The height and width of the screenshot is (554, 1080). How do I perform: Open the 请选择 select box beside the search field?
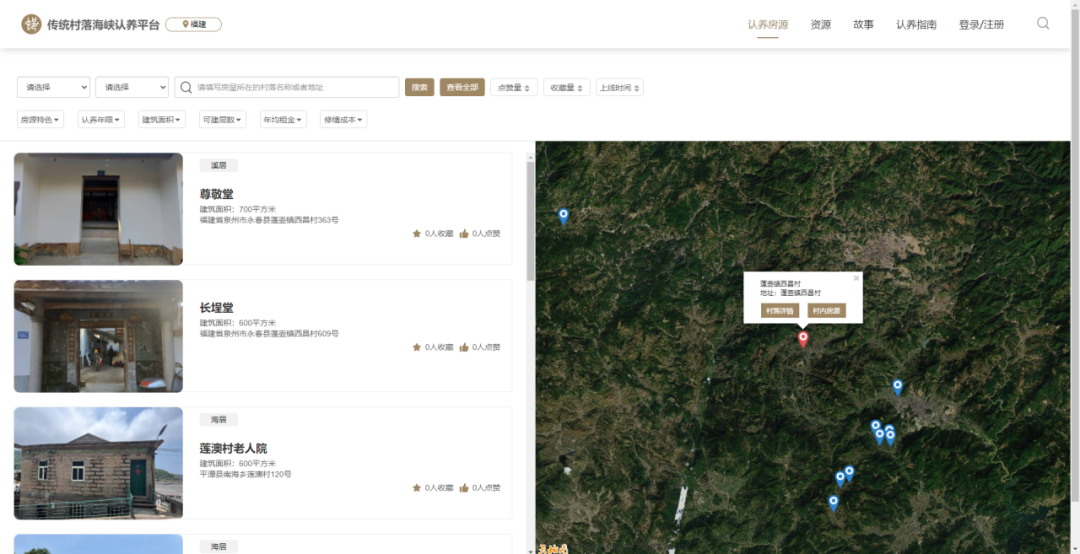click(132, 88)
